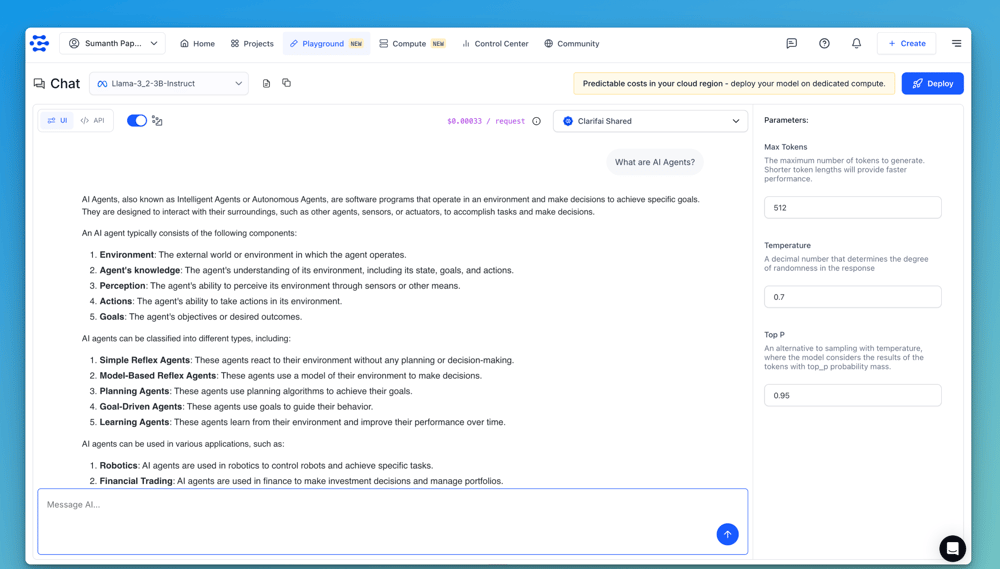The width and height of the screenshot is (1000, 569).
Task: Expand the Clarifai Shared compute dropdown
Action: click(650, 121)
